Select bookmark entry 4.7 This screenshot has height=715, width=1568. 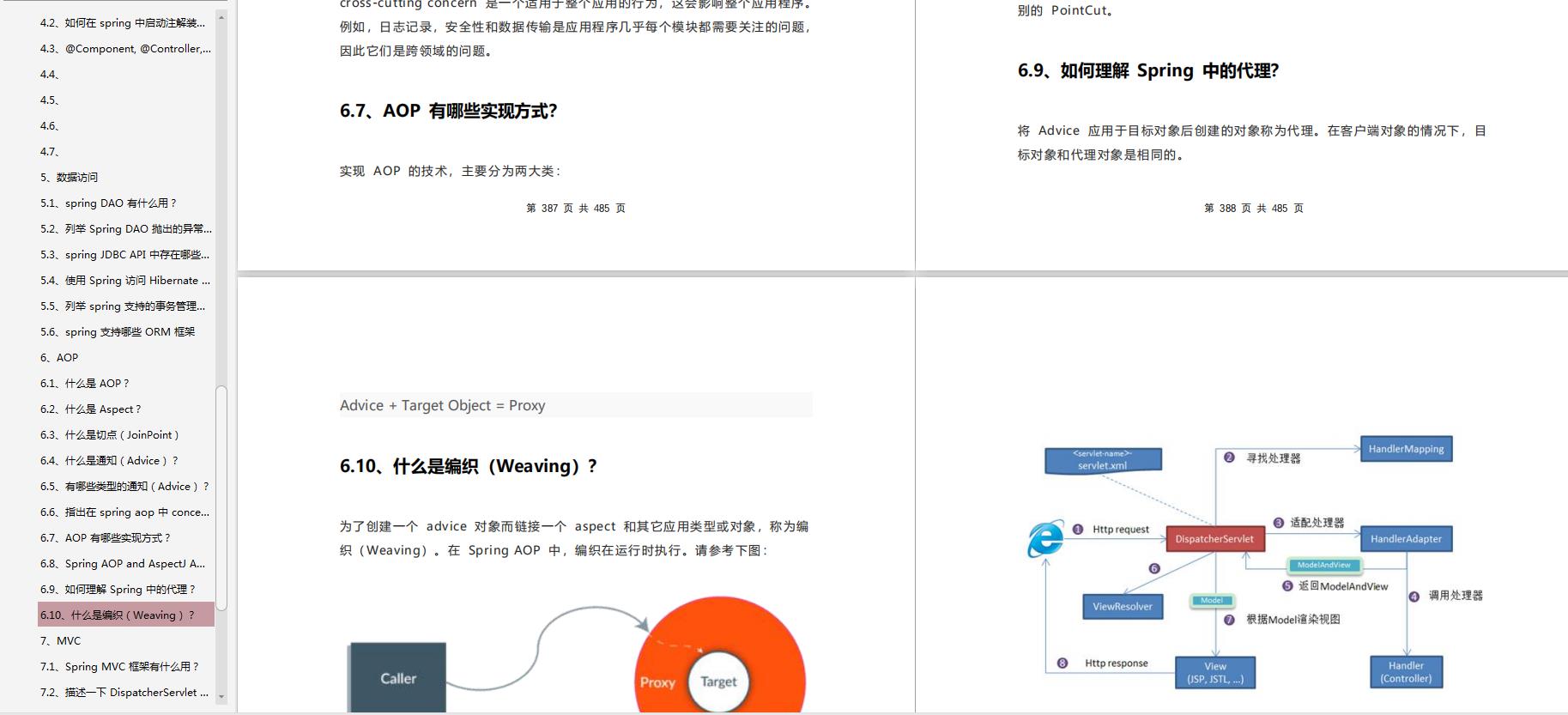(50, 152)
